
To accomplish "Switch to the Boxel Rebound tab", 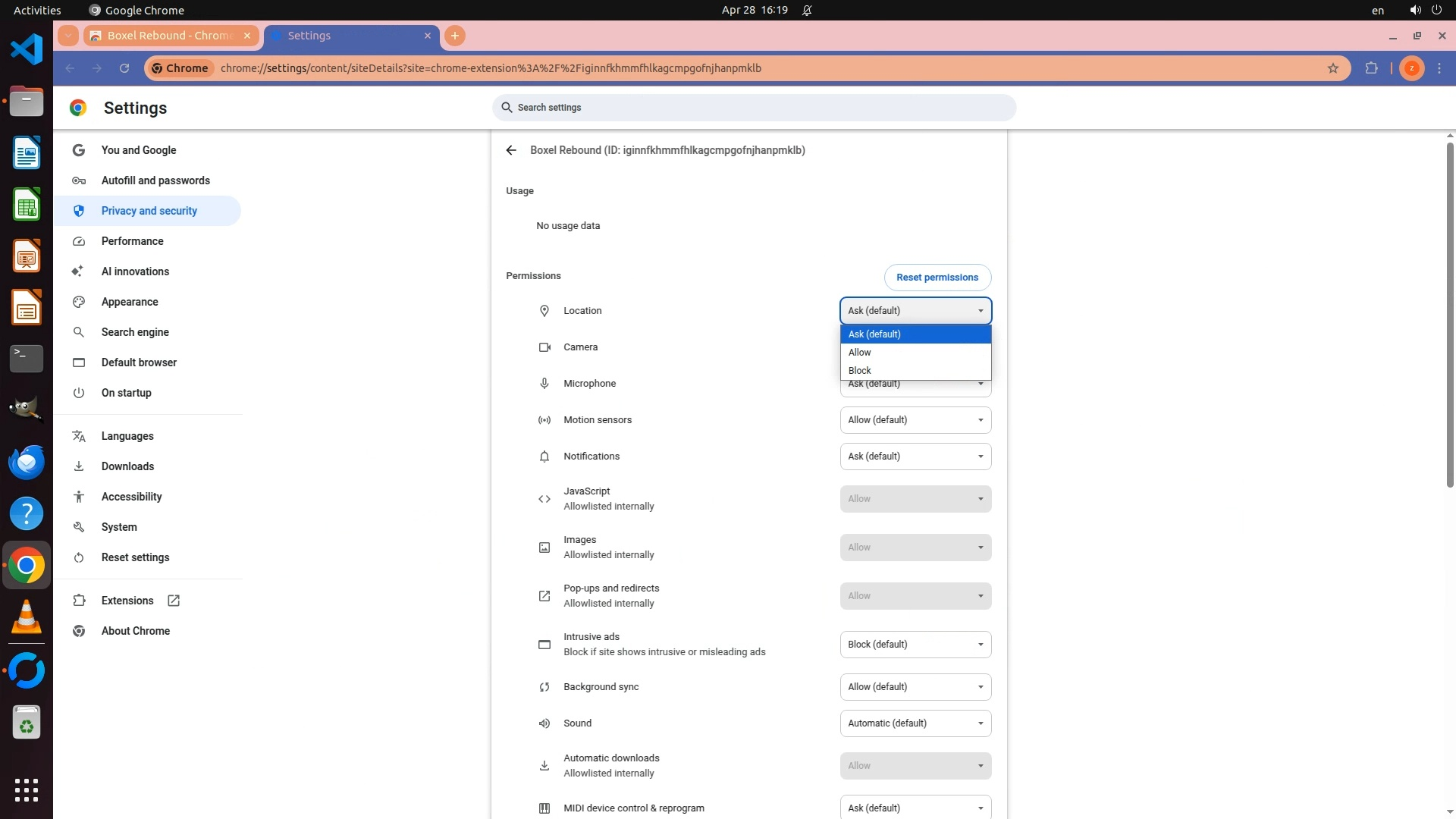I will click(x=170, y=36).
